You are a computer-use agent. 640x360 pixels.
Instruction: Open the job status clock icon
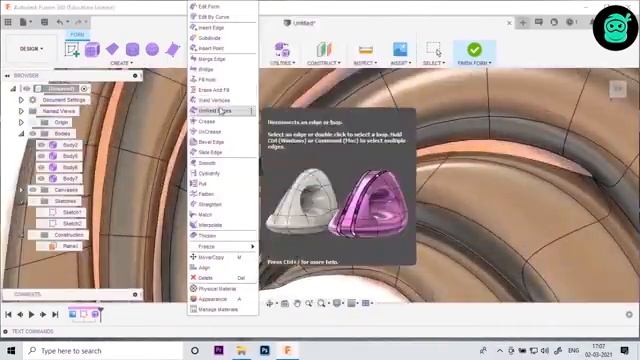coord(570,22)
